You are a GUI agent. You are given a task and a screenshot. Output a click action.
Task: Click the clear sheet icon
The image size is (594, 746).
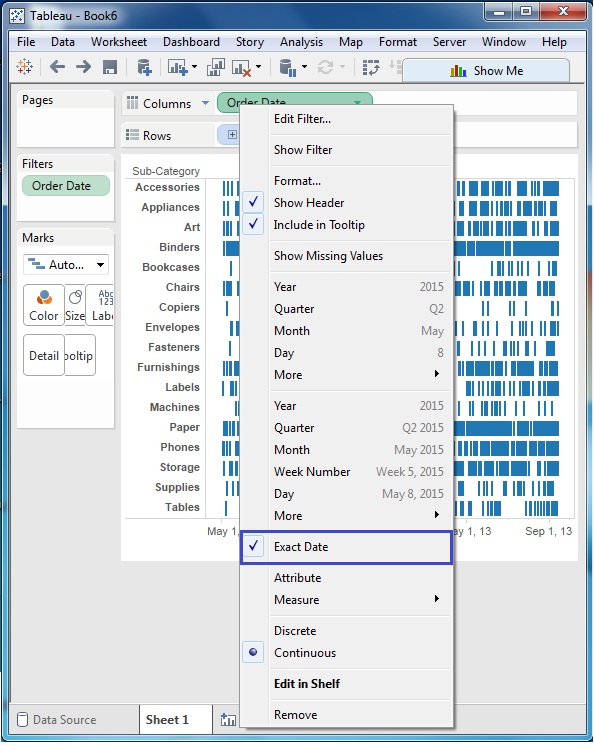241,68
